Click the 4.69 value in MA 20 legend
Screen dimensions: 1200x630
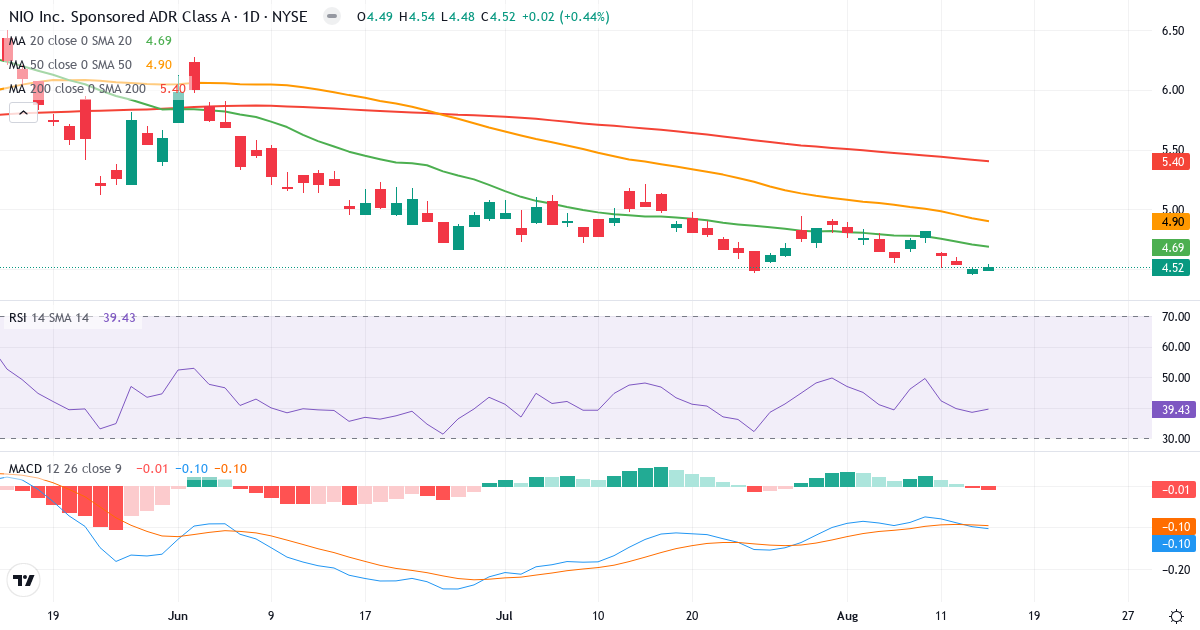159,41
